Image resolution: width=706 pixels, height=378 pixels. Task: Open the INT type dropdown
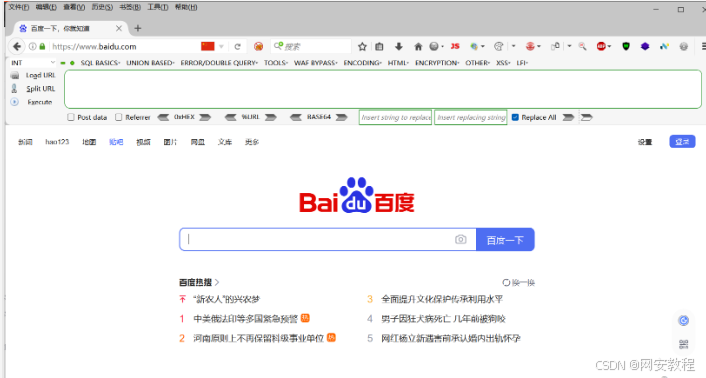[x=32, y=63]
